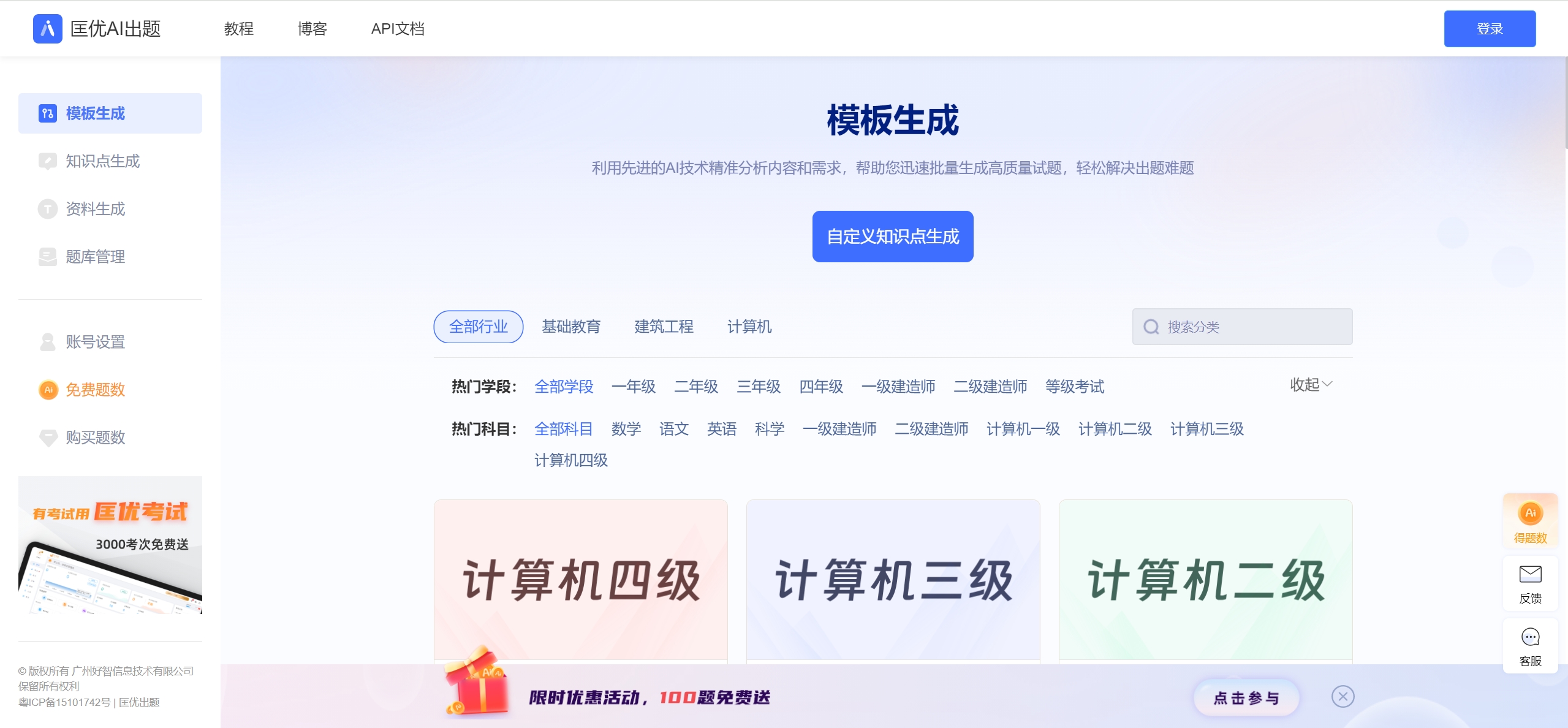The height and width of the screenshot is (728, 1568).
Task: Open the API文档 page
Action: click(398, 29)
